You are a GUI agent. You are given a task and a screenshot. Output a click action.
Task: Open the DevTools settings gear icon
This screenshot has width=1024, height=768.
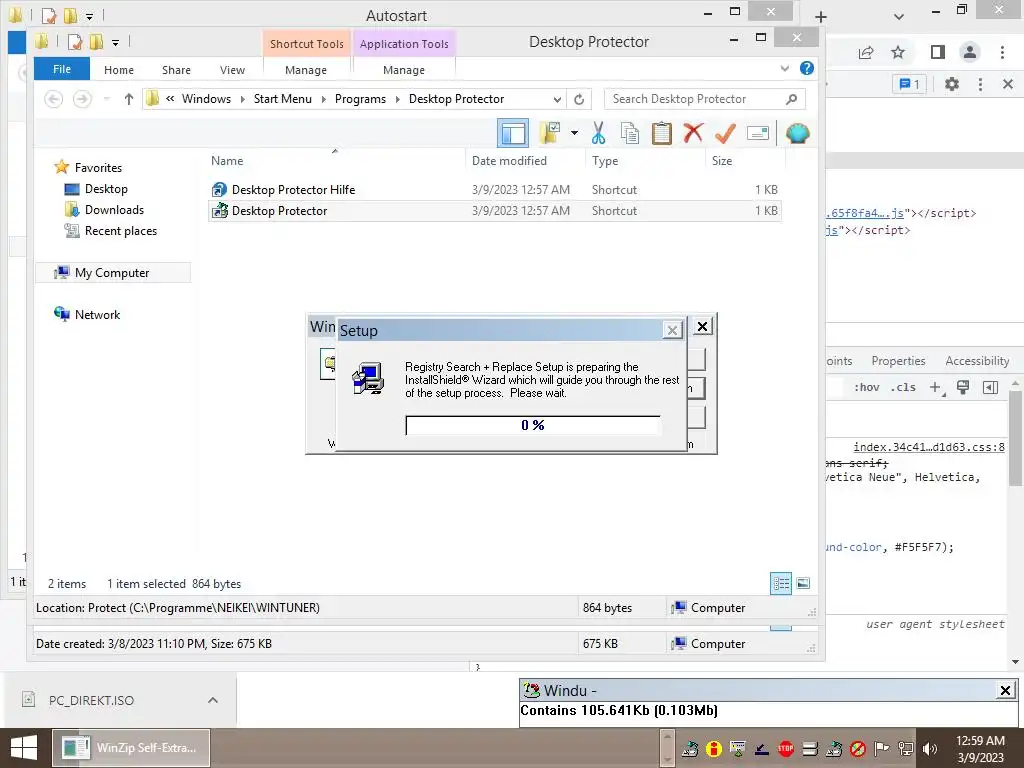point(952,84)
